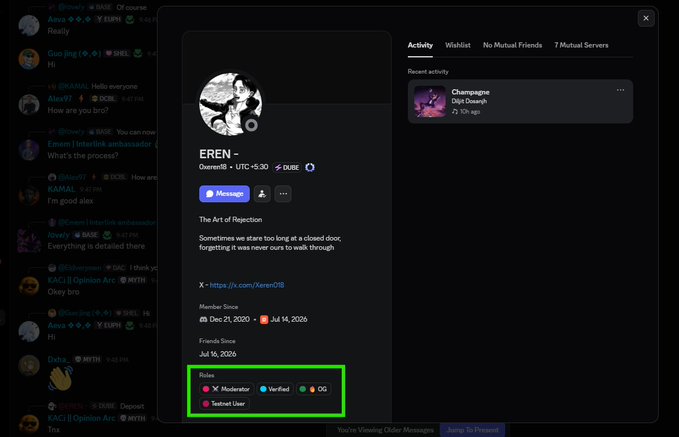The width and height of the screenshot is (679, 437).
Task: View the 7 Mutual Servers tab
Action: tap(581, 45)
